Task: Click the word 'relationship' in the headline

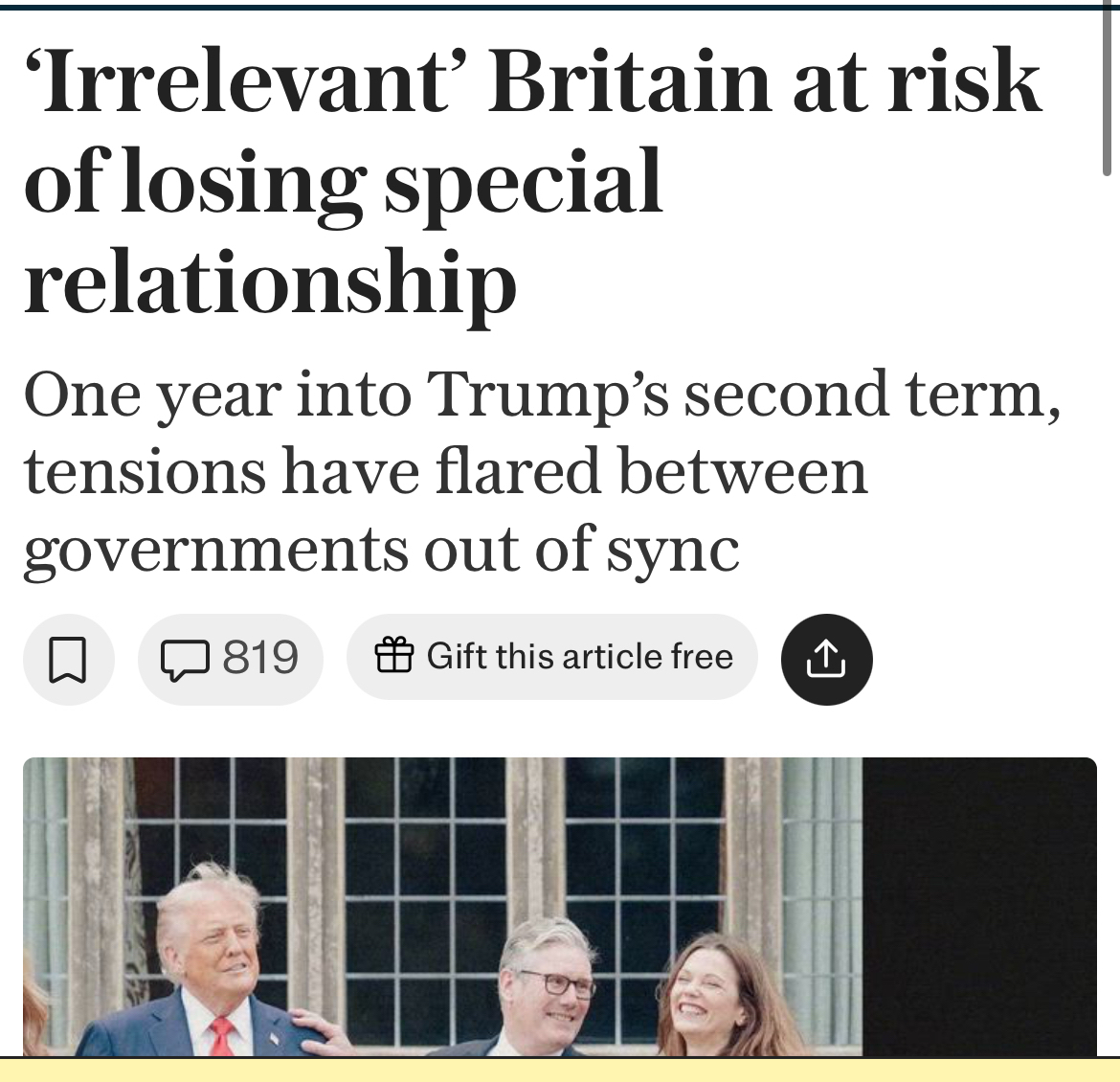Action: click(x=270, y=283)
